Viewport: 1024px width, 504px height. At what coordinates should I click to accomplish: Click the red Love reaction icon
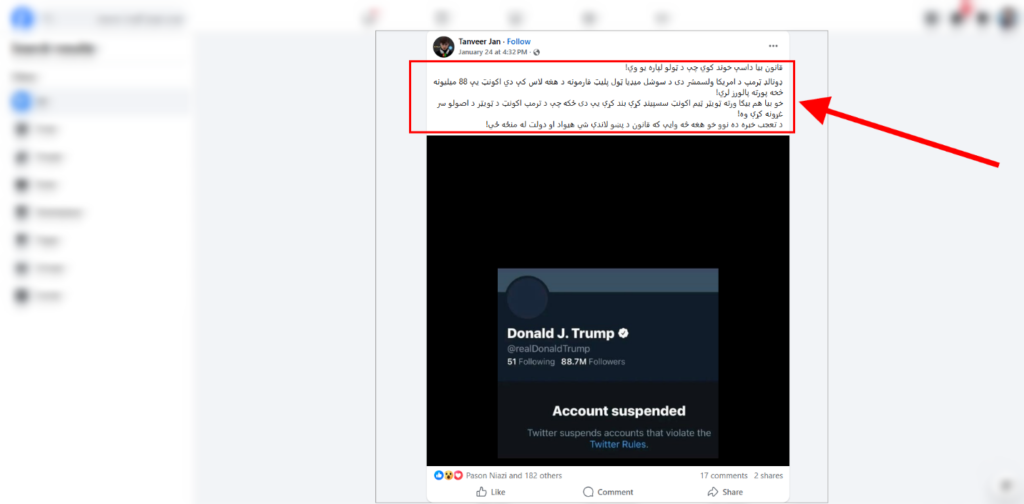(x=458, y=475)
